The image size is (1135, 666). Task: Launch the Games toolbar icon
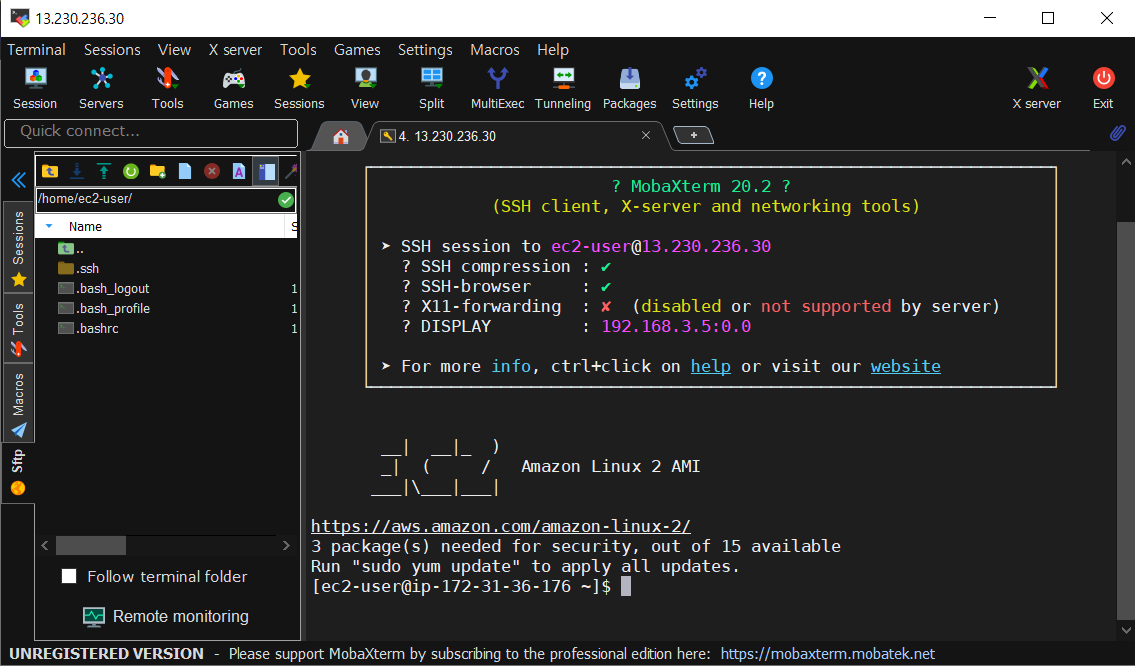(x=233, y=88)
